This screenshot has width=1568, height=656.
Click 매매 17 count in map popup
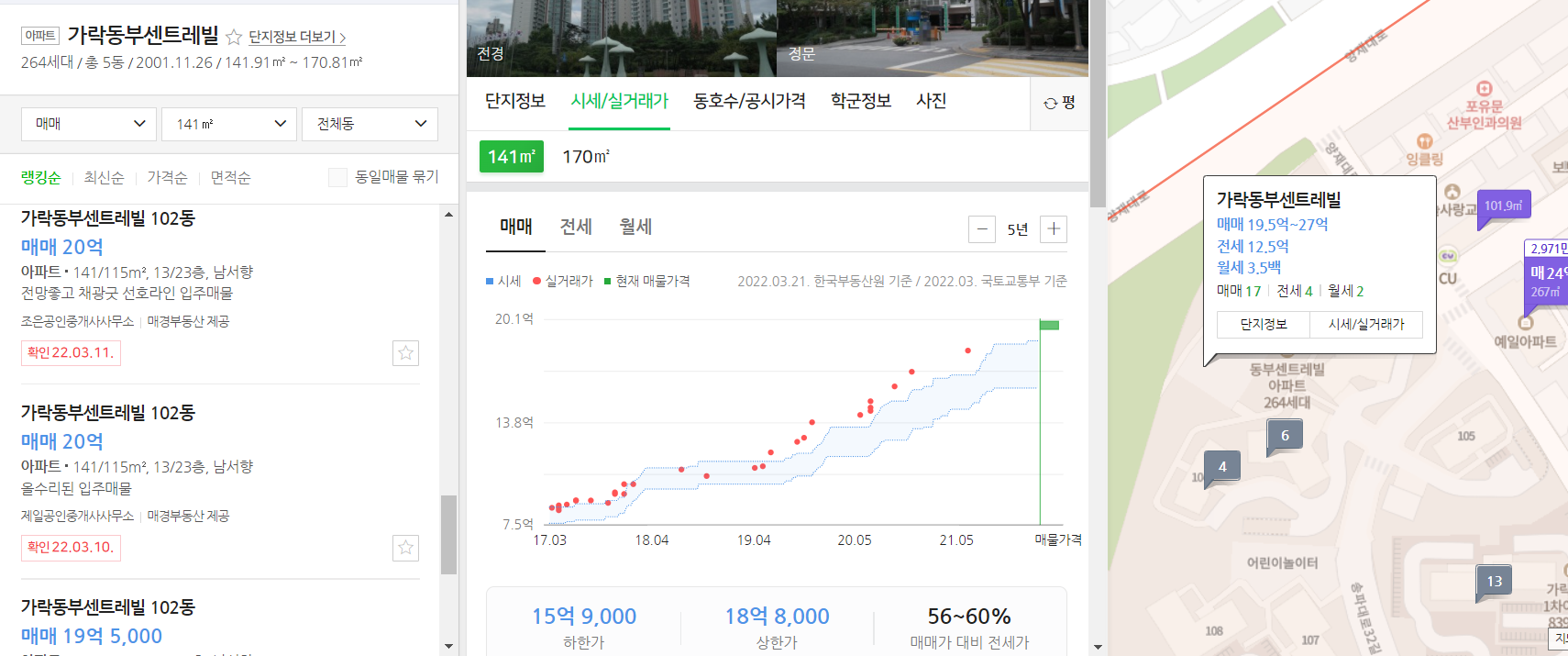point(1239,291)
